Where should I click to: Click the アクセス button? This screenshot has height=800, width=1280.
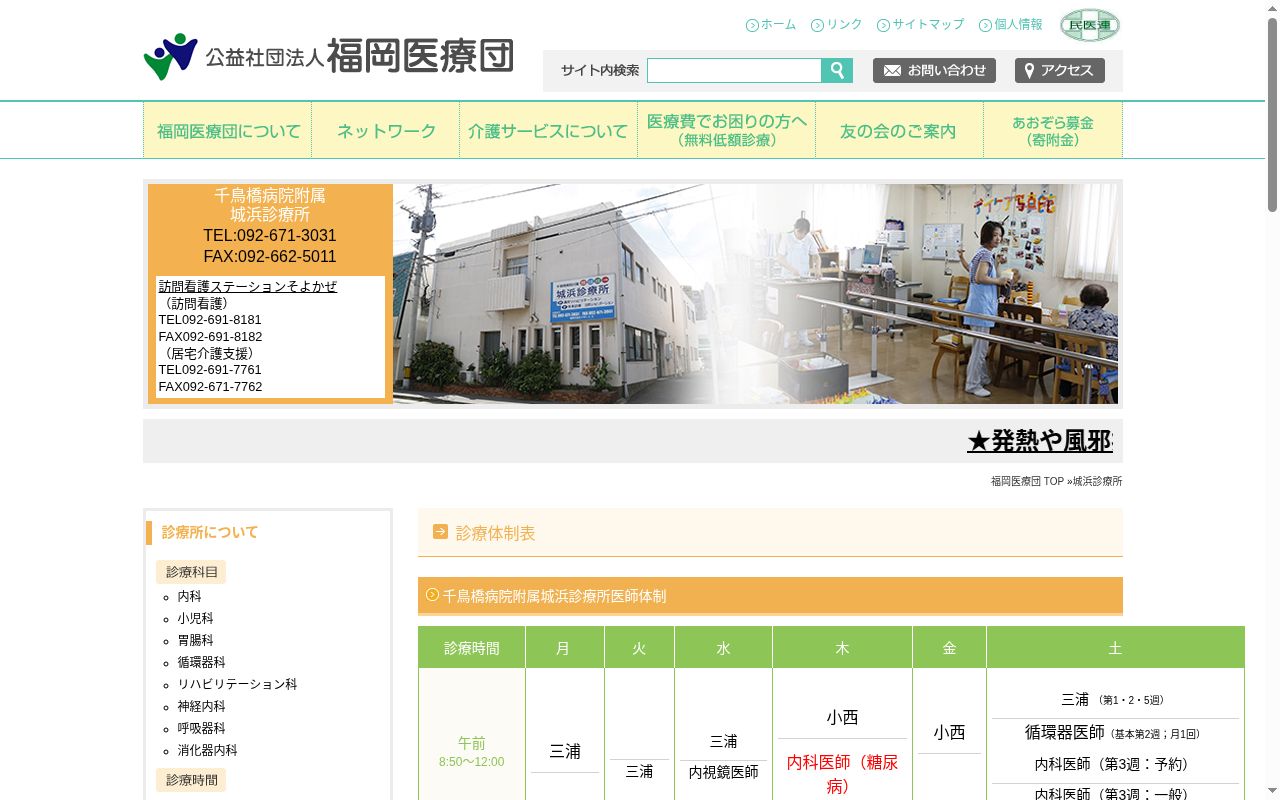[1060, 70]
